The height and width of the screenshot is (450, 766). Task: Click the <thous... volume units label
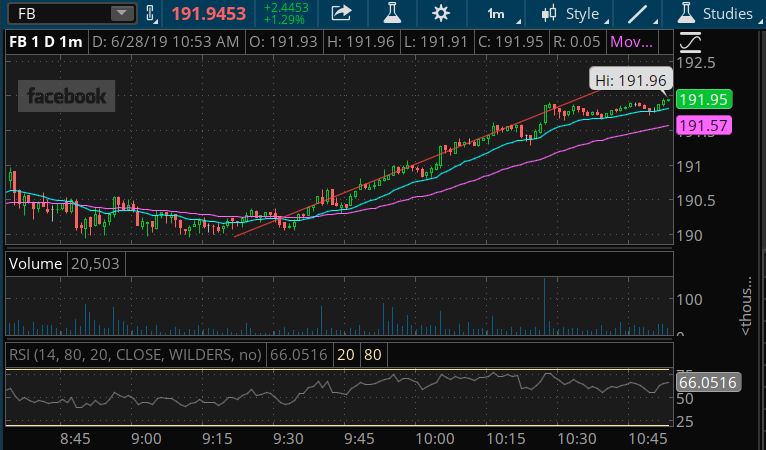coord(745,305)
